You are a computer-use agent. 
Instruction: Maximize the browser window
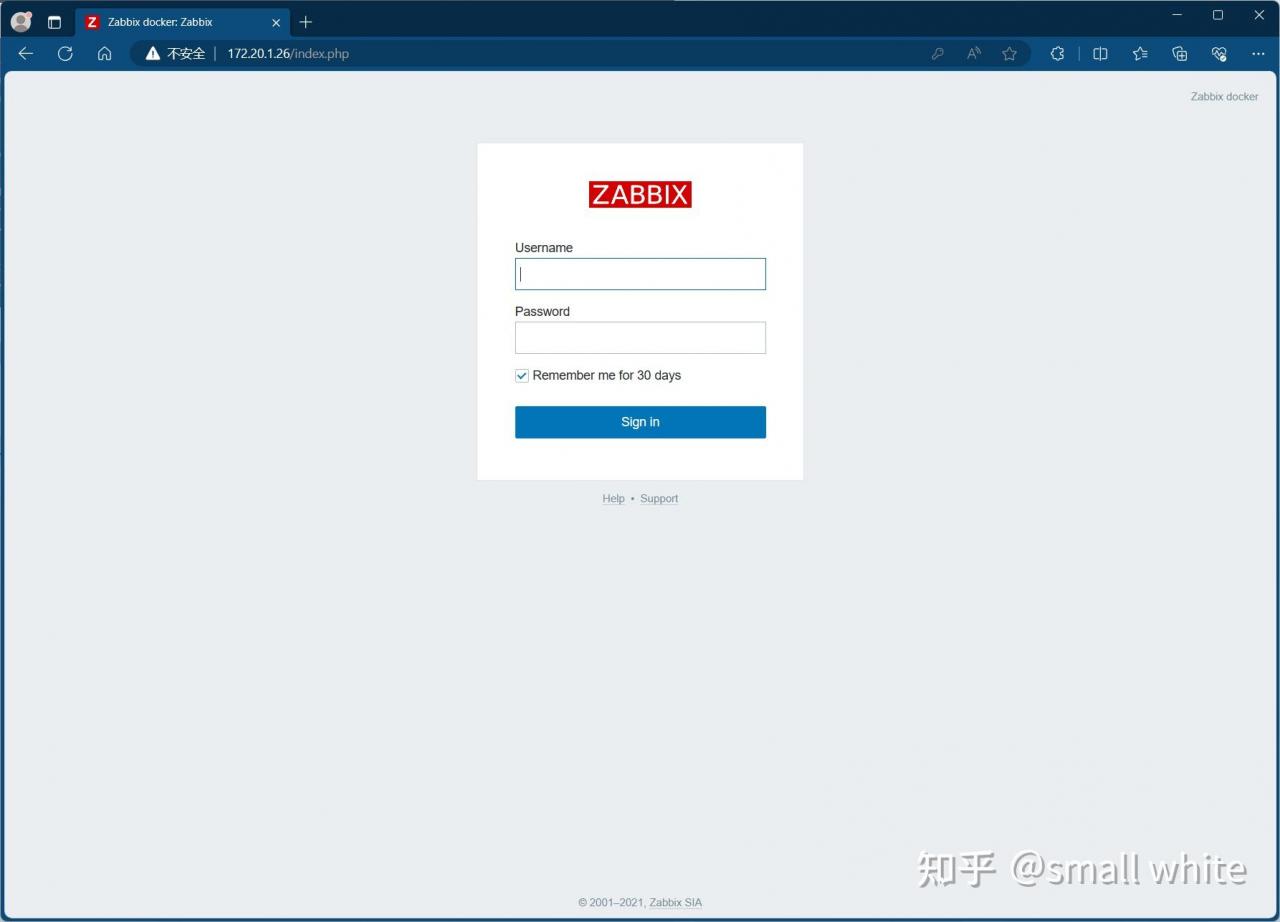pyautogui.click(x=1218, y=15)
